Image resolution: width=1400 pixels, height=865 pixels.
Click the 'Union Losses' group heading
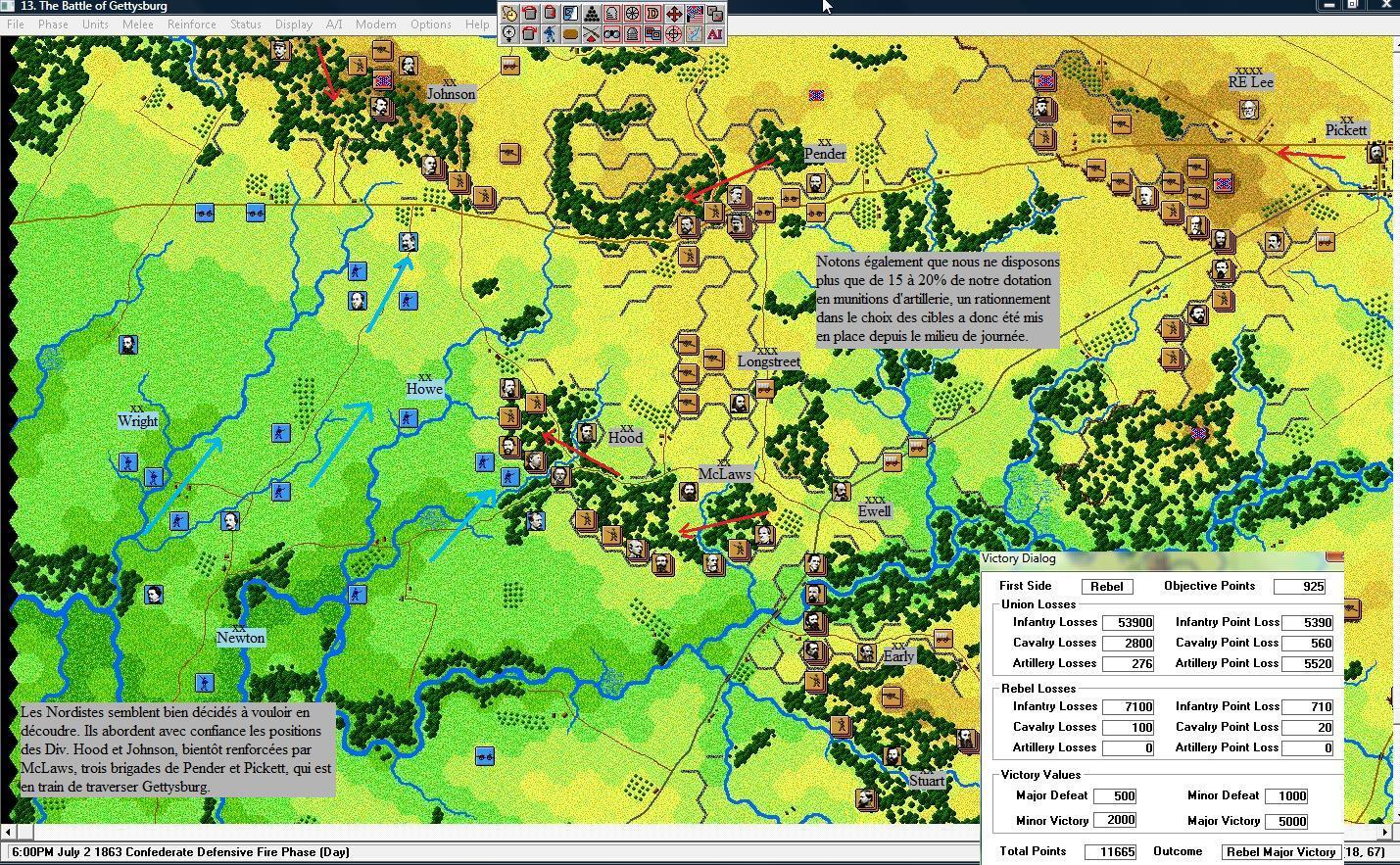pos(1038,604)
